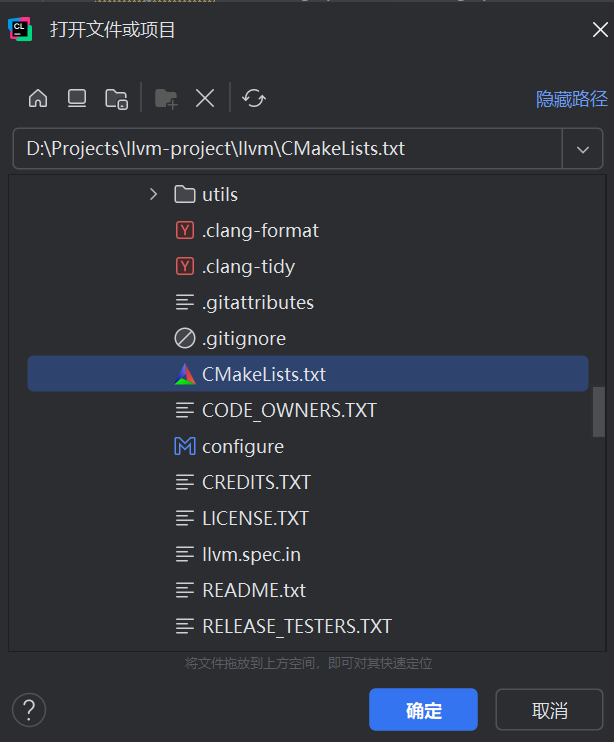Go to the home directory icon
This screenshot has width=614, height=742.
38,99
